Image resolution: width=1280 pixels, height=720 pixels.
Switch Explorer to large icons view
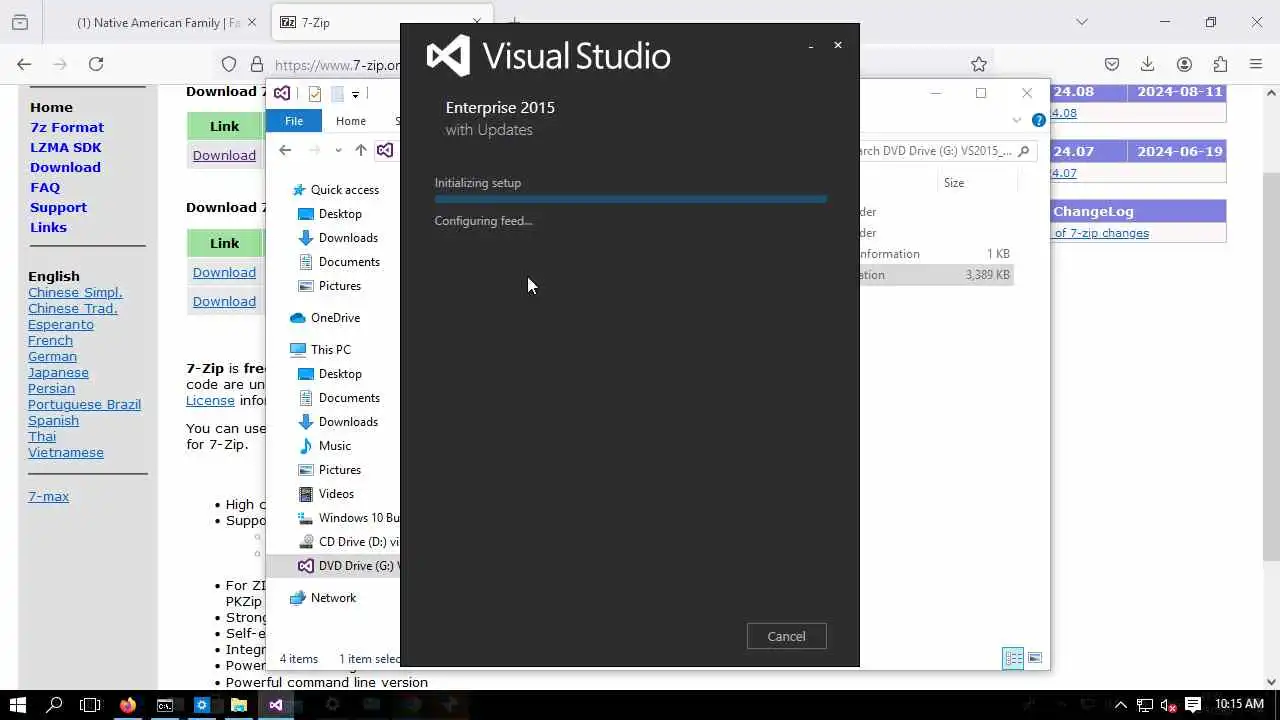pos(1035,658)
